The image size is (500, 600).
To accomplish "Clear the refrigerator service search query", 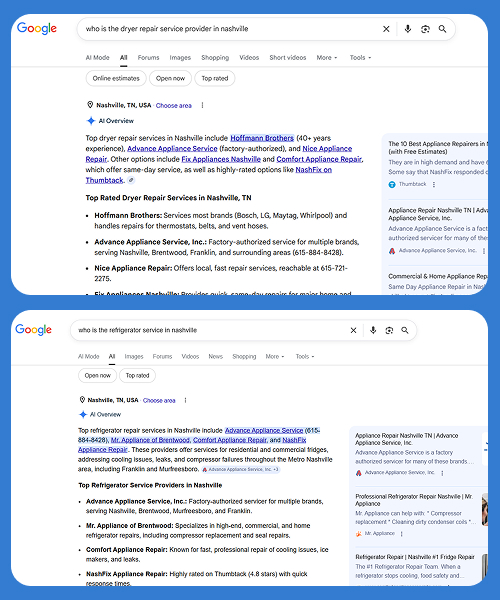I will pyautogui.click(x=353, y=330).
